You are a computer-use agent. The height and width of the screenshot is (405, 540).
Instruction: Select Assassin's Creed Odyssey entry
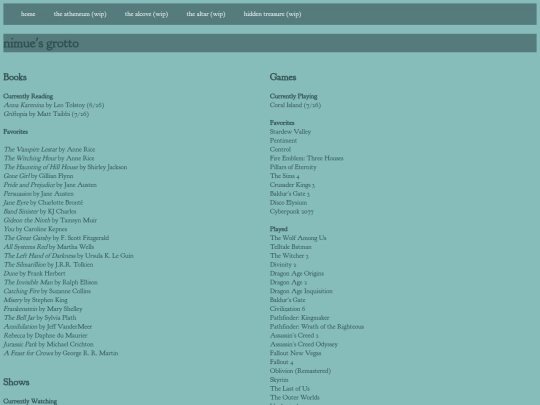pos(304,344)
